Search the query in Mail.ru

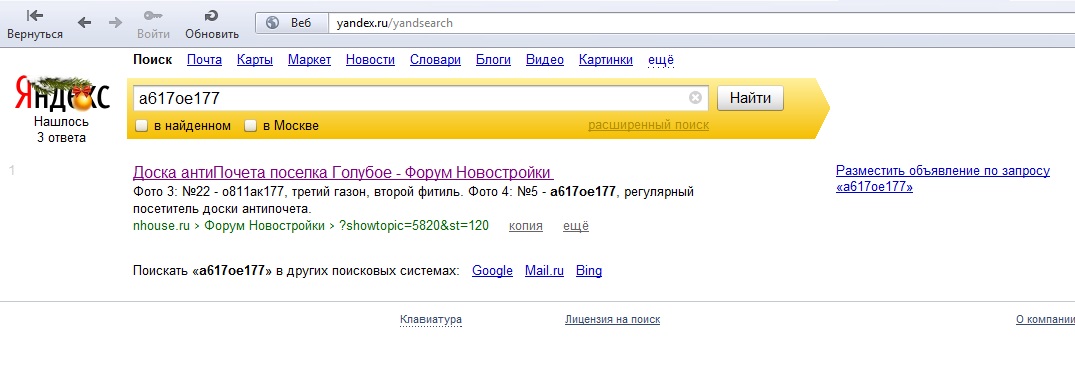(544, 271)
